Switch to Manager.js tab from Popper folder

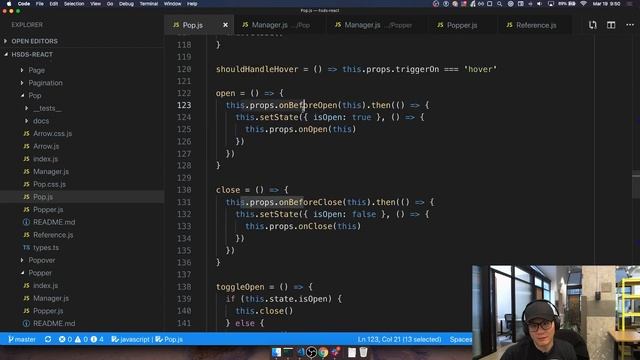pos(378,25)
